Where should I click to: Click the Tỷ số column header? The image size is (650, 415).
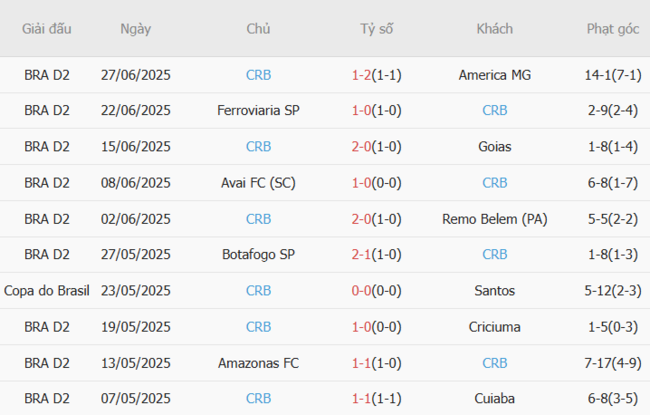click(x=377, y=29)
